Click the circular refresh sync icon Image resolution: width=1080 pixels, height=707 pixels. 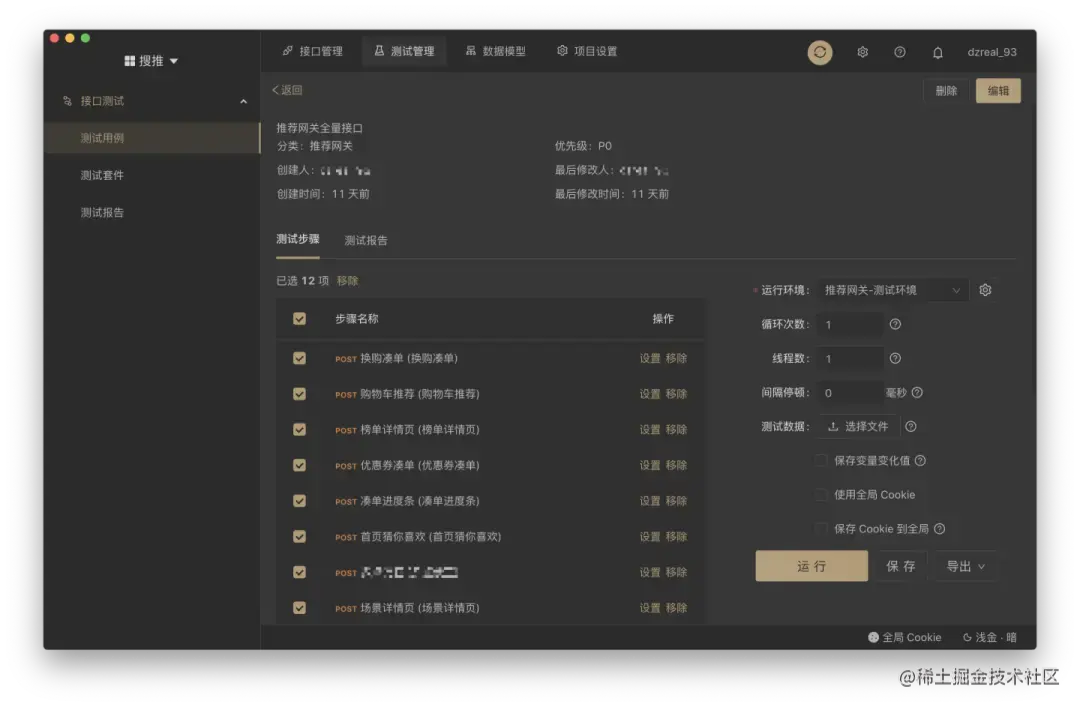coord(820,52)
